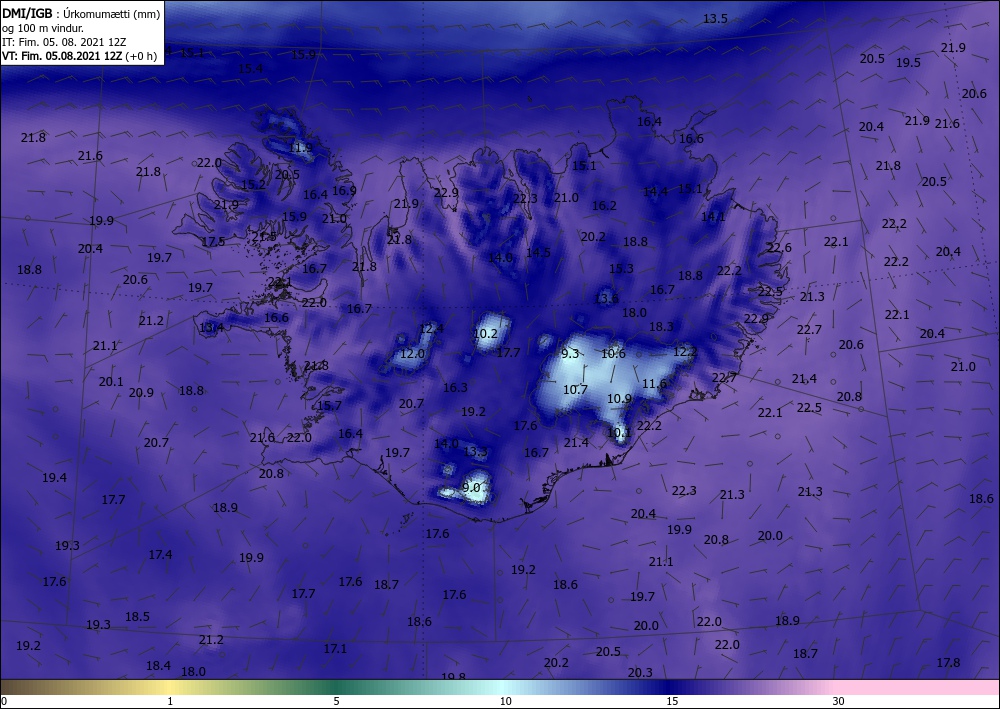Image resolution: width=1000 pixels, height=709 pixels.
Task: Click the map value 14.4
Action: 655,191
